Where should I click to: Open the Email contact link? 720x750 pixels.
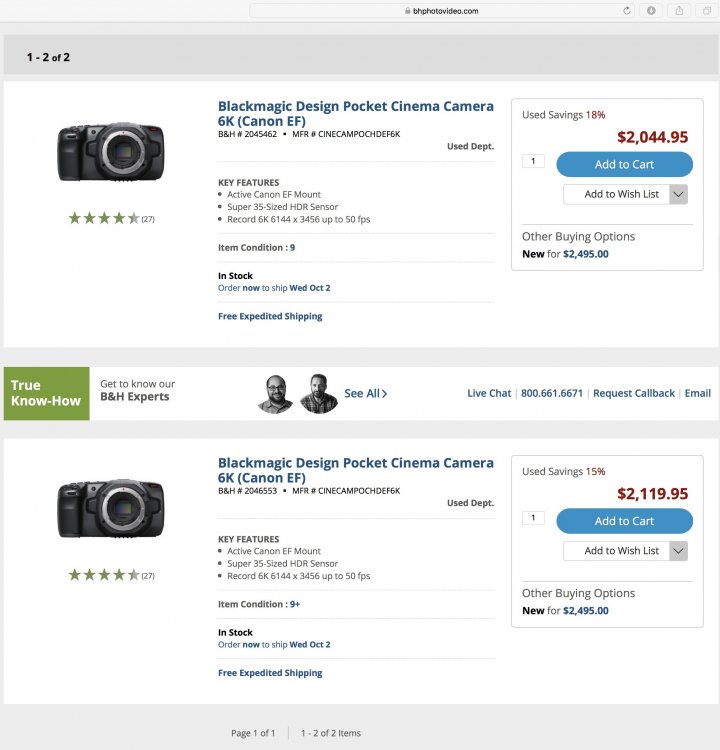697,394
